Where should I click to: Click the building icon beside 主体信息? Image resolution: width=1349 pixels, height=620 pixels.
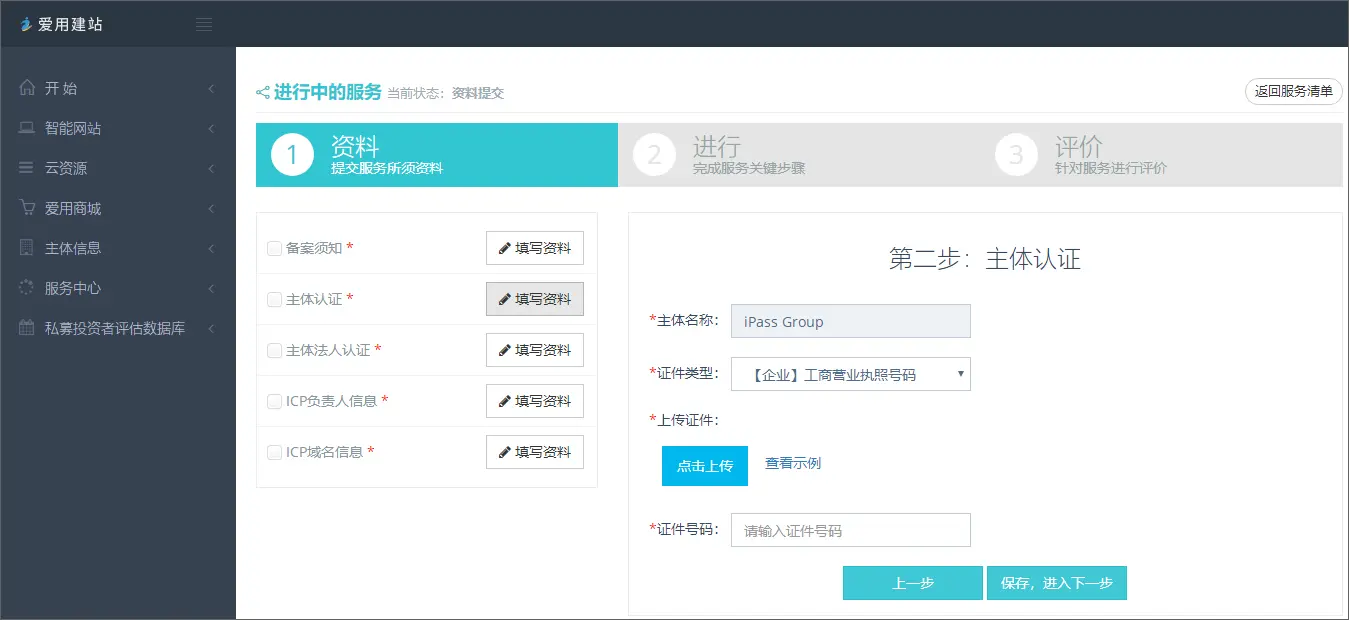[27, 248]
